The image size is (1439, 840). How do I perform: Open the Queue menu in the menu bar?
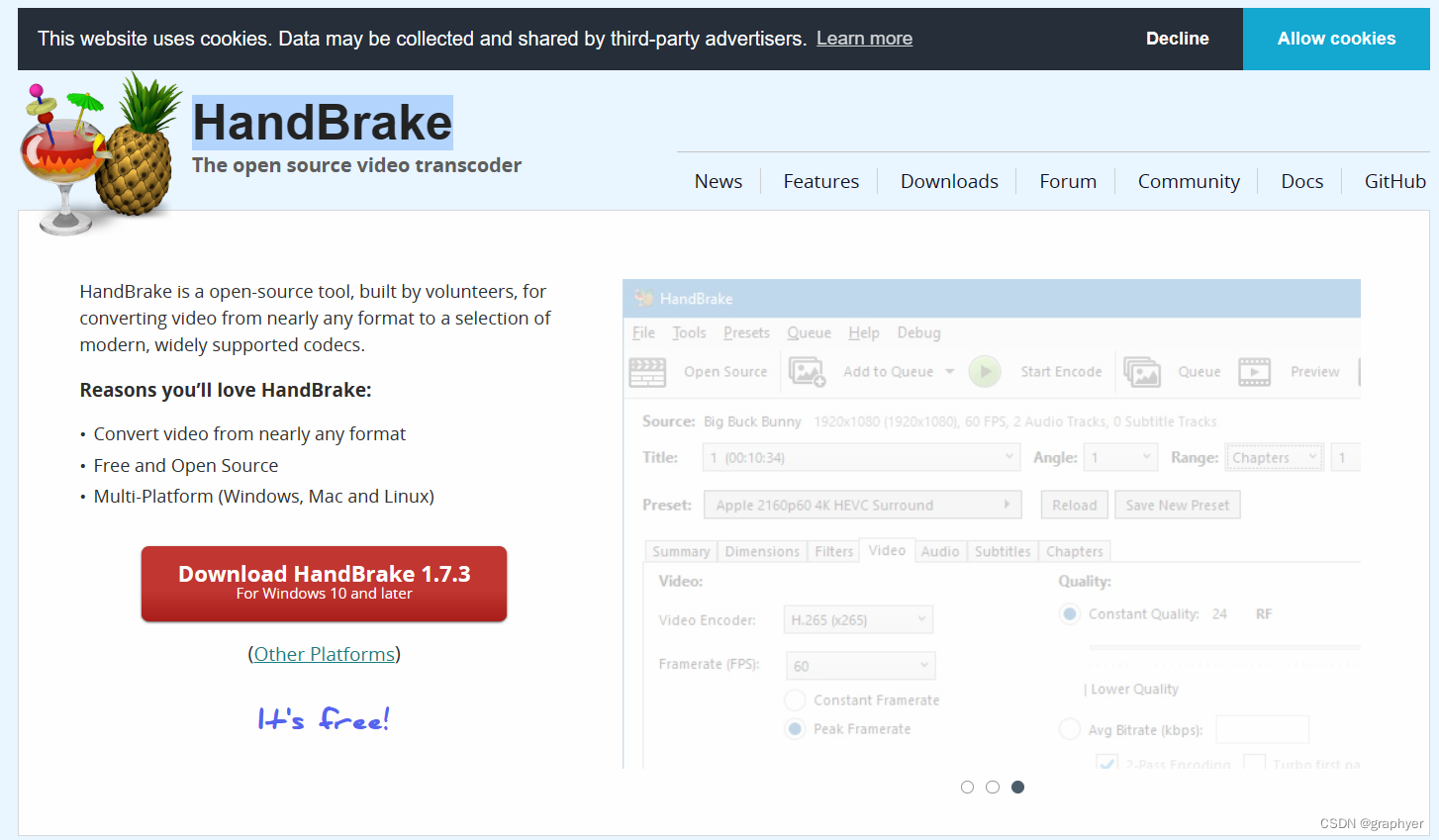(x=809, y=332)
